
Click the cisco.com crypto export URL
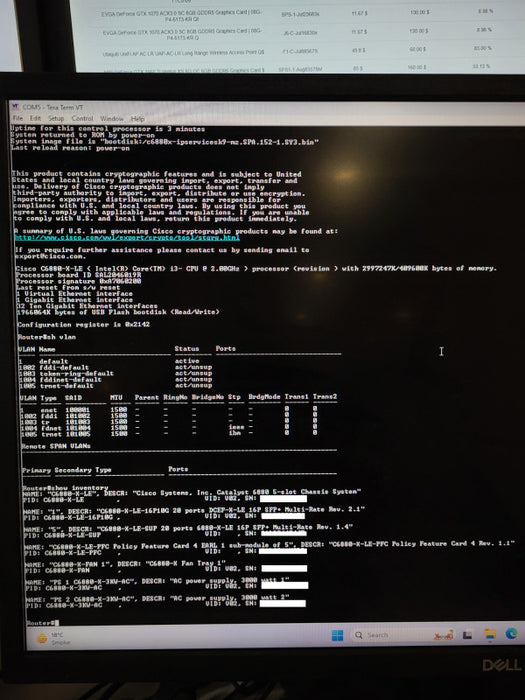coord(127,238)
